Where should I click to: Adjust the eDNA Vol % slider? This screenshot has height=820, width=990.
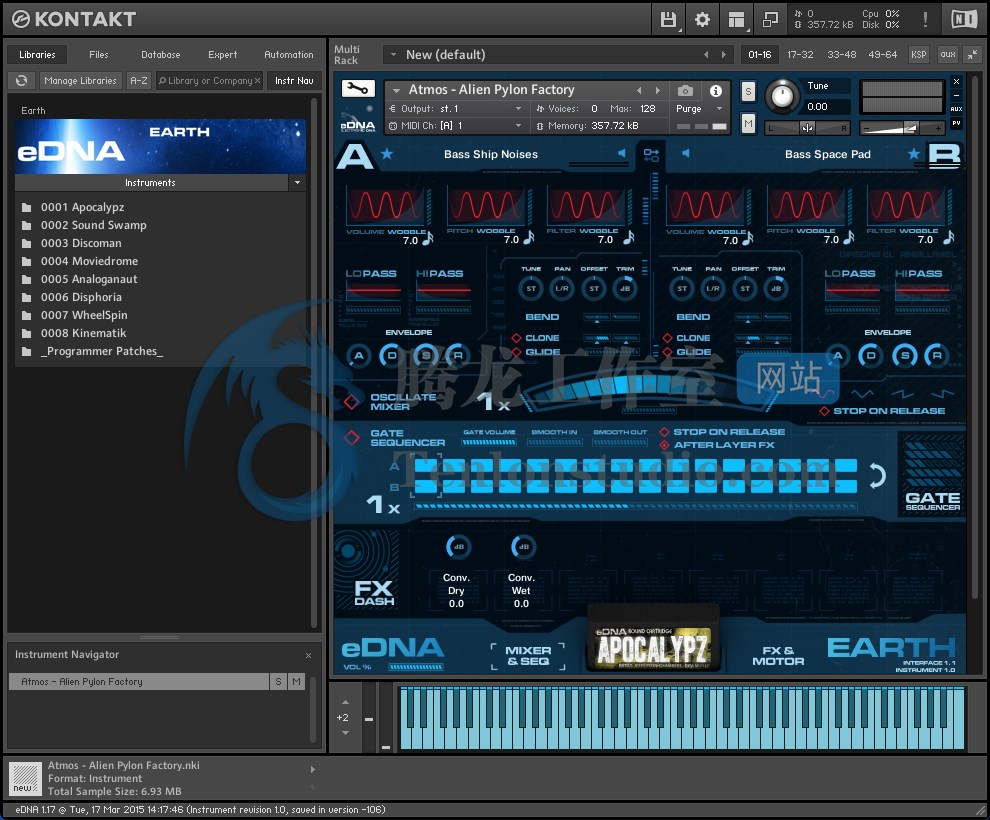coord(415,667)
